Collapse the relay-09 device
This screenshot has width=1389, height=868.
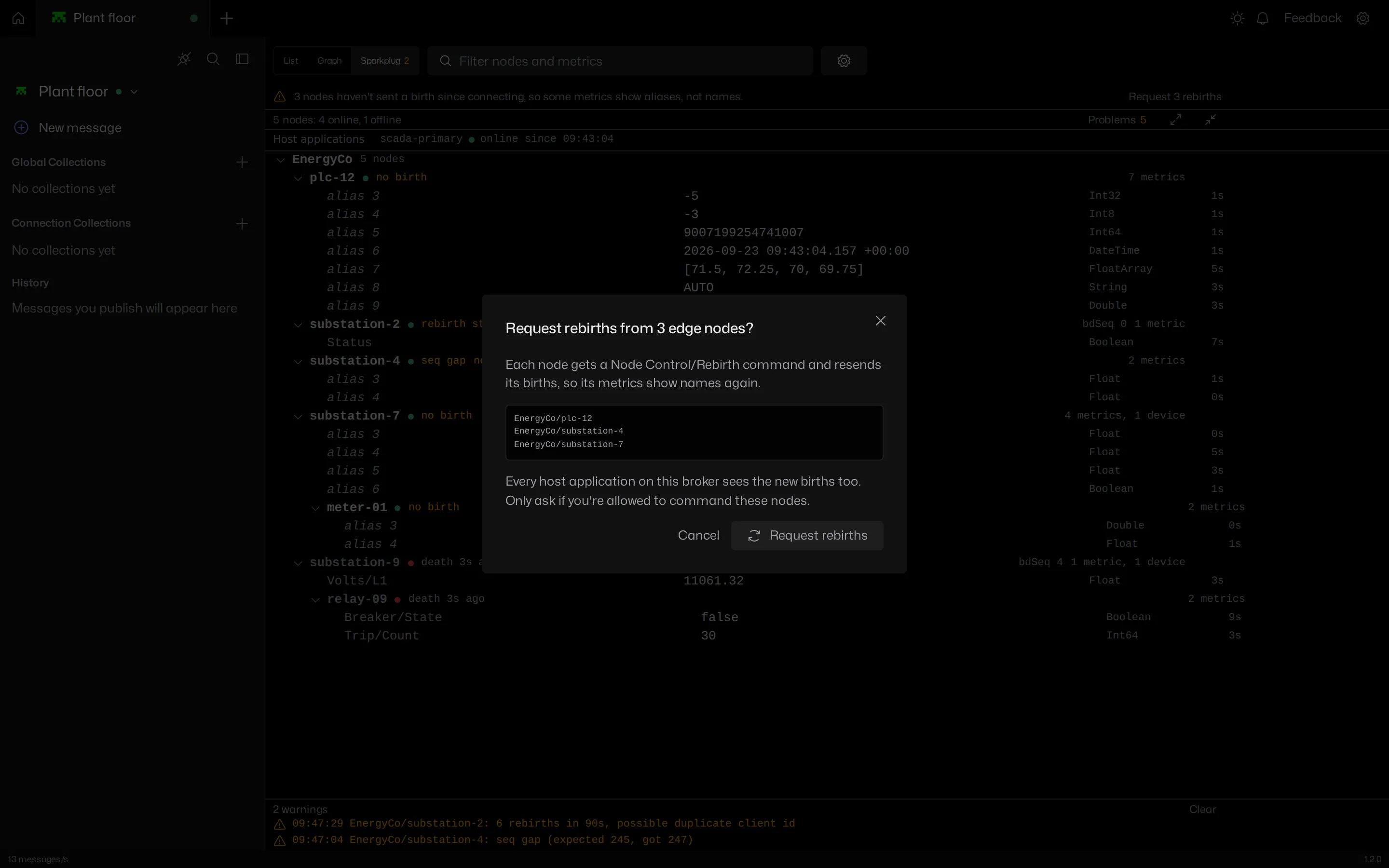pos(315,600)
